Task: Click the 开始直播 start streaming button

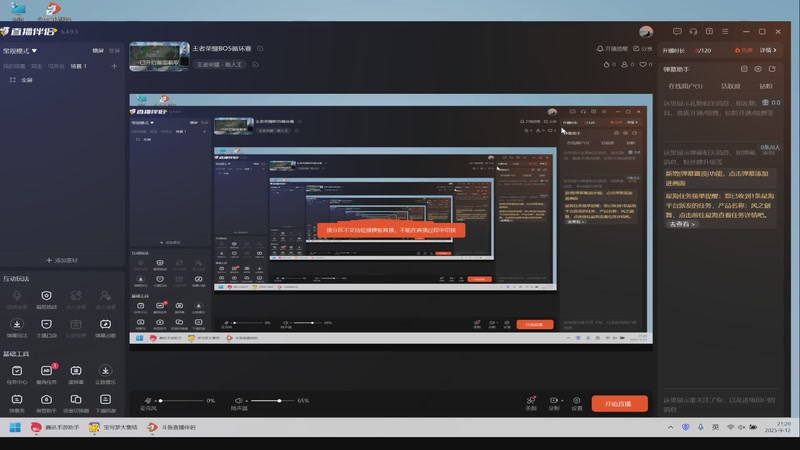Action: pos(619,404)
